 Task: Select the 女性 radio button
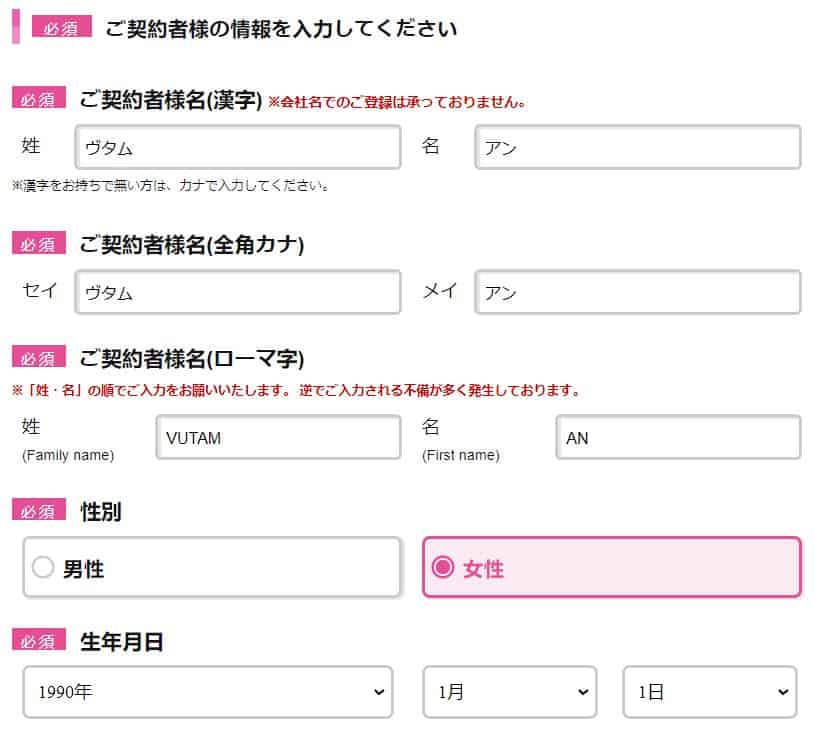coord(442,568)
